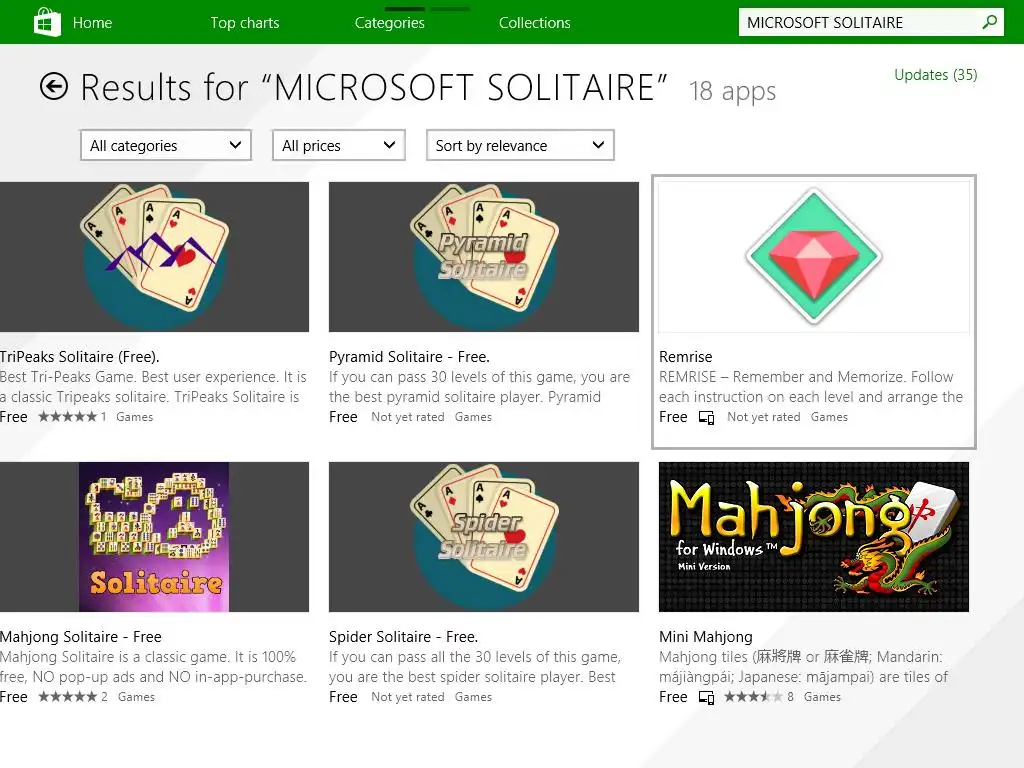This screenshot has height=768, width=1024.
Task: Click the REMRISE description text
Action: pos(810,387)
